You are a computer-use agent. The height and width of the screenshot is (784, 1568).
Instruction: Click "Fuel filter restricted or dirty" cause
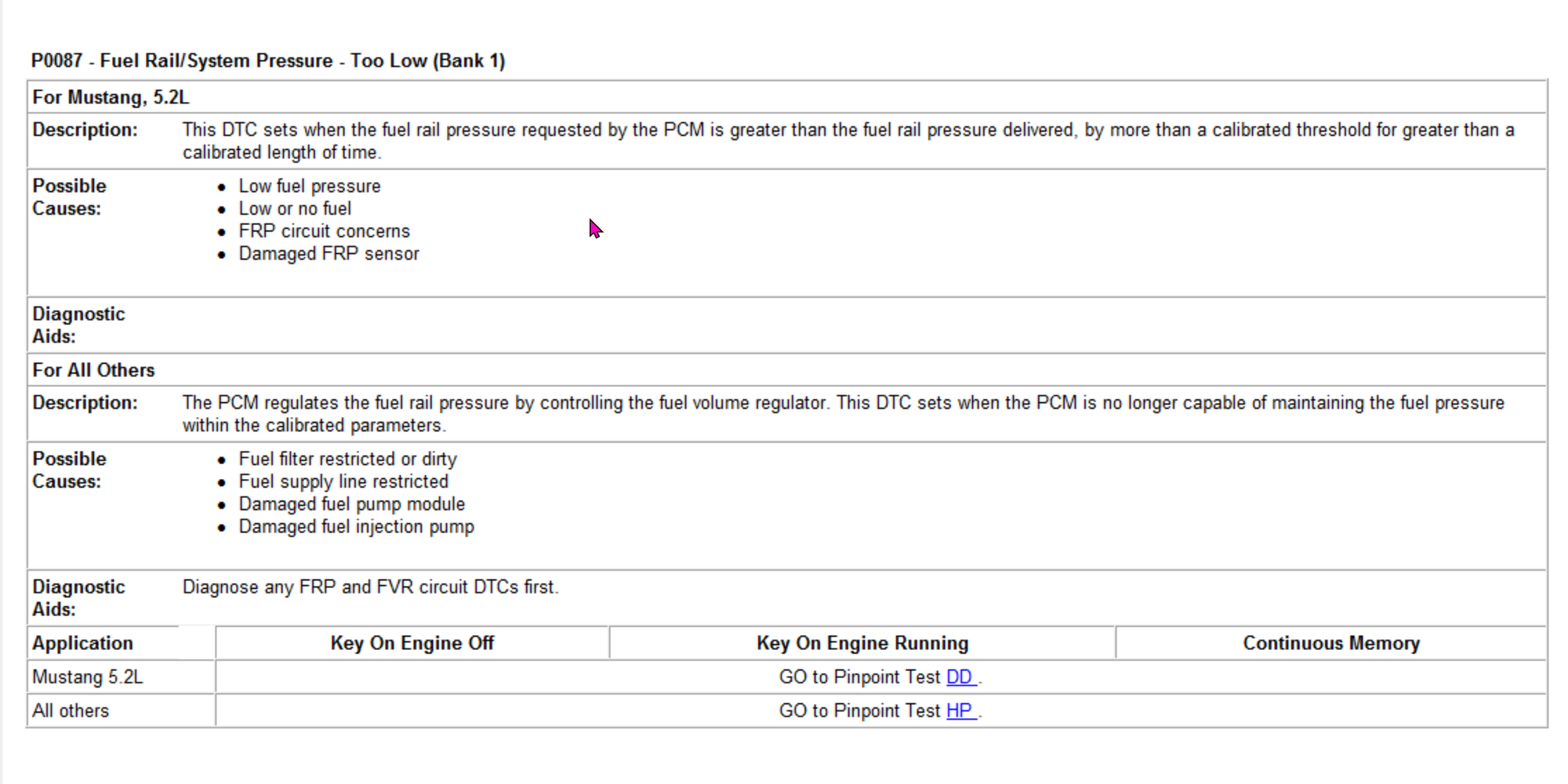(347, 459)
